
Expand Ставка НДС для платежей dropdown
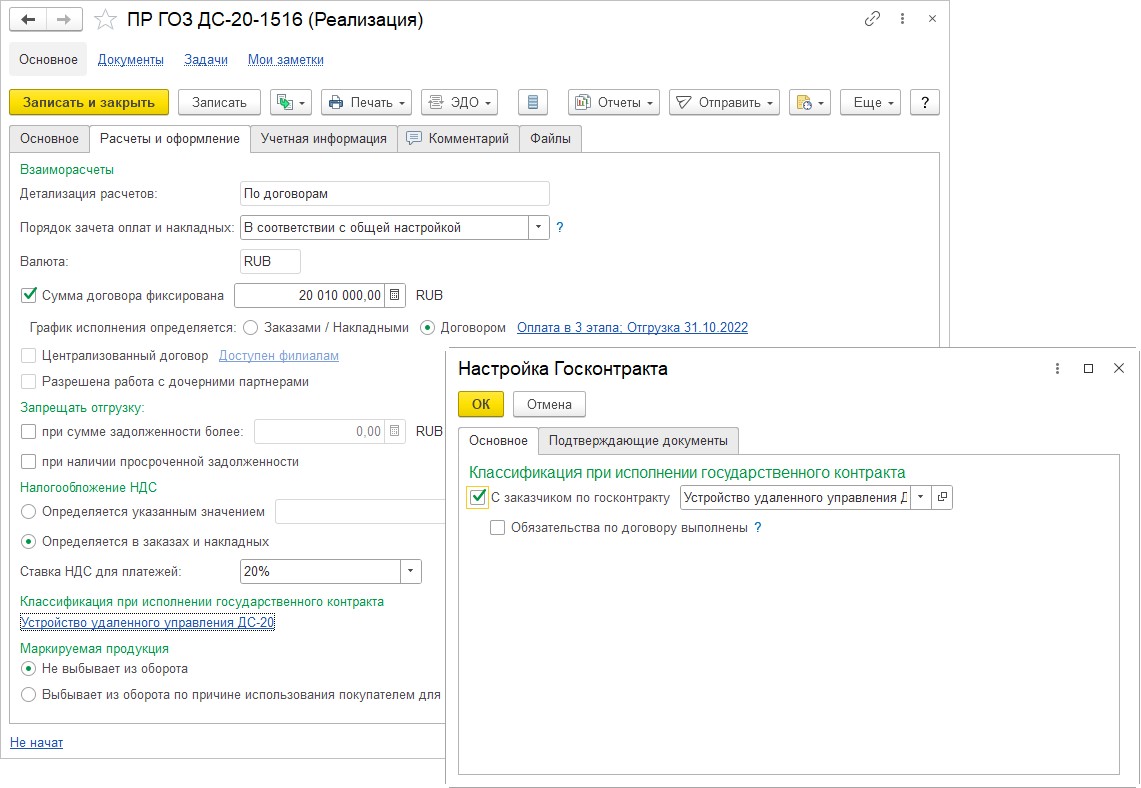410,571
